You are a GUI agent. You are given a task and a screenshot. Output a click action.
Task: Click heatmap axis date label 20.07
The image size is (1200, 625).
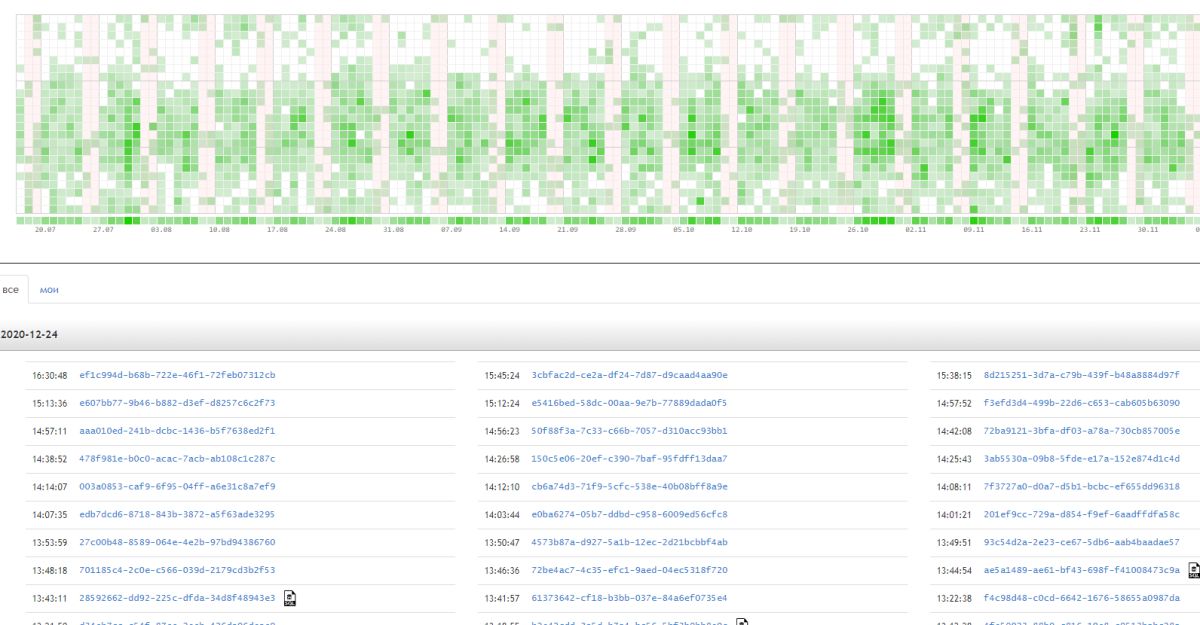(45, 230)
